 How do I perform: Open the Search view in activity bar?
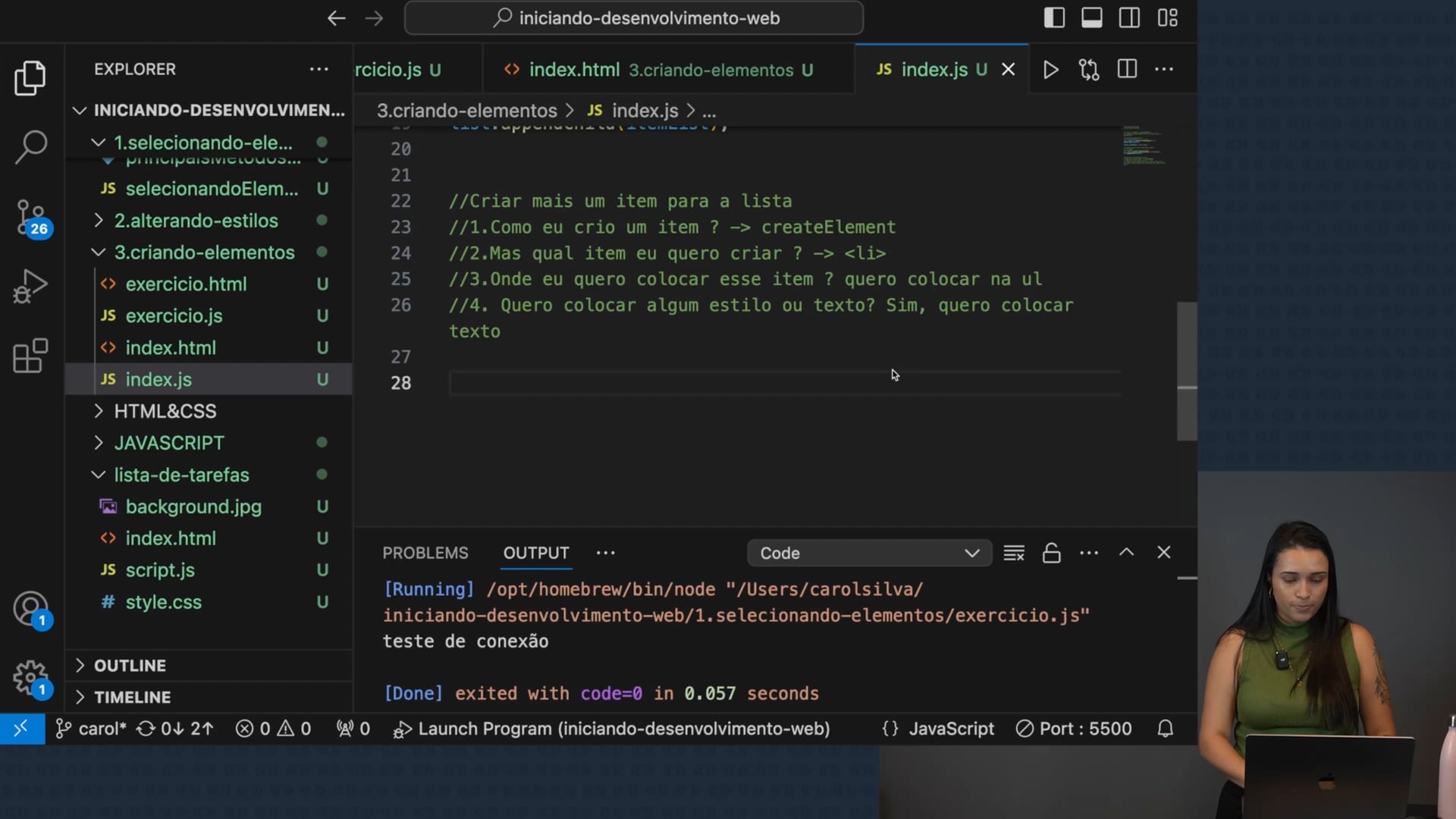[x=30, y=146]
